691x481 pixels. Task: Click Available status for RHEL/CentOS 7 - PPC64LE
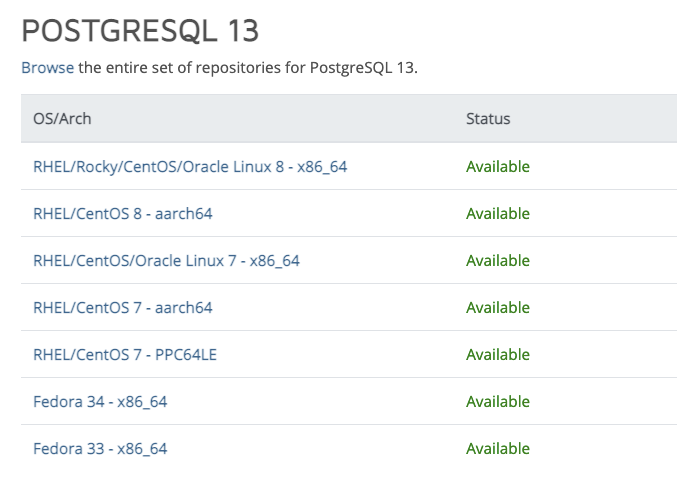pyautogui.click(x=498, y=355)
